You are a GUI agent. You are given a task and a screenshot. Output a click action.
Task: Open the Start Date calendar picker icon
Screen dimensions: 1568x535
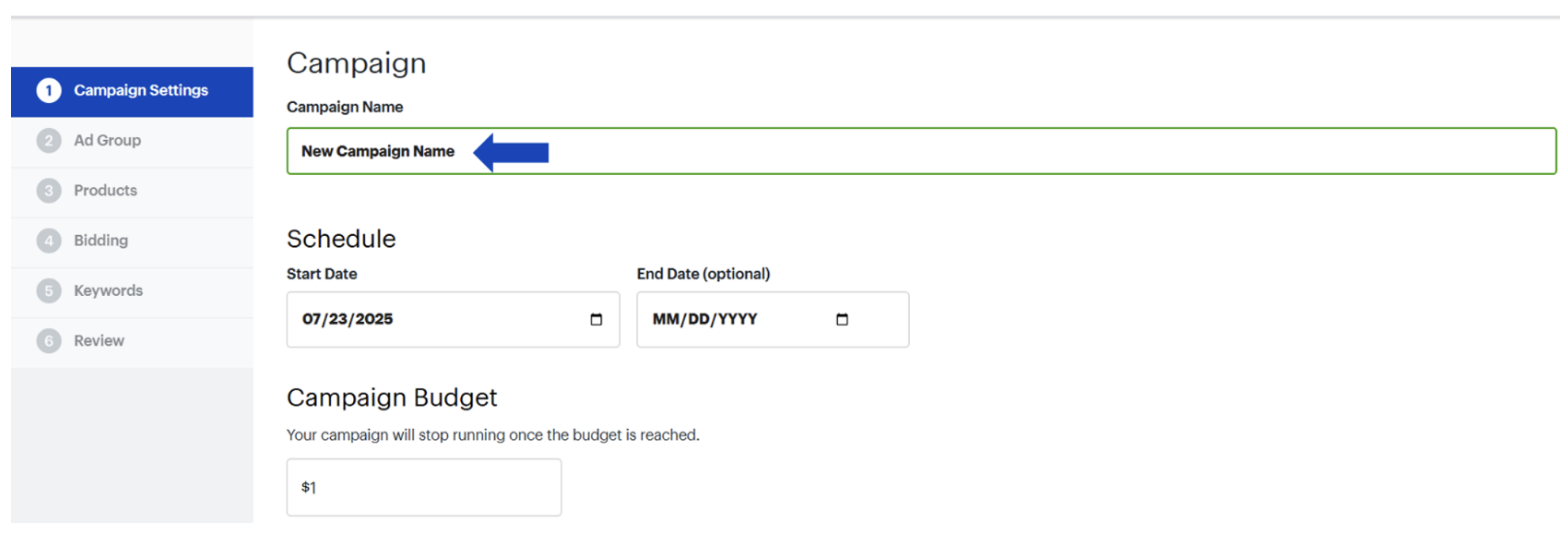coord(596,320)
